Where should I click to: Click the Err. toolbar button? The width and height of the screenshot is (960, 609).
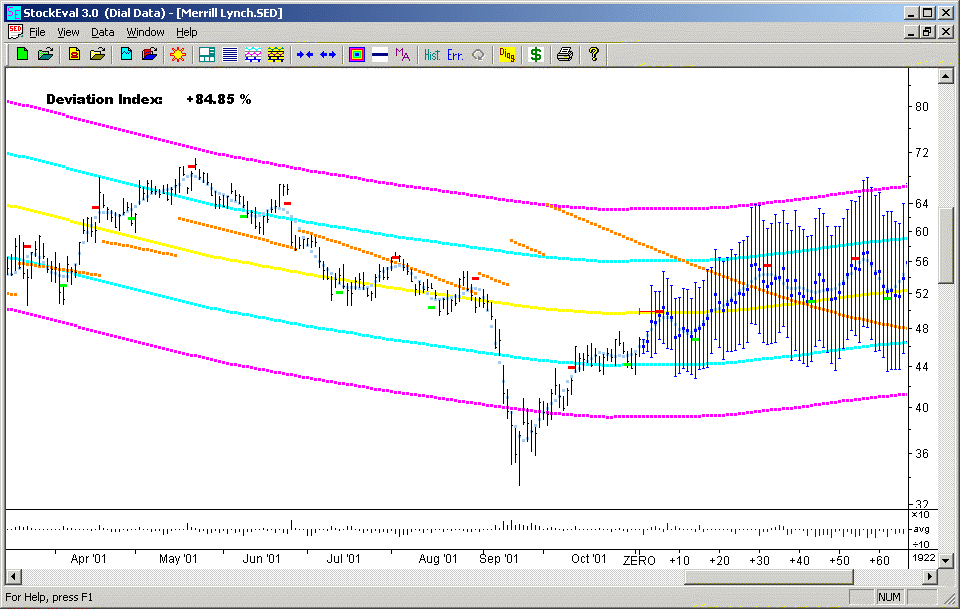pos(455,54)
